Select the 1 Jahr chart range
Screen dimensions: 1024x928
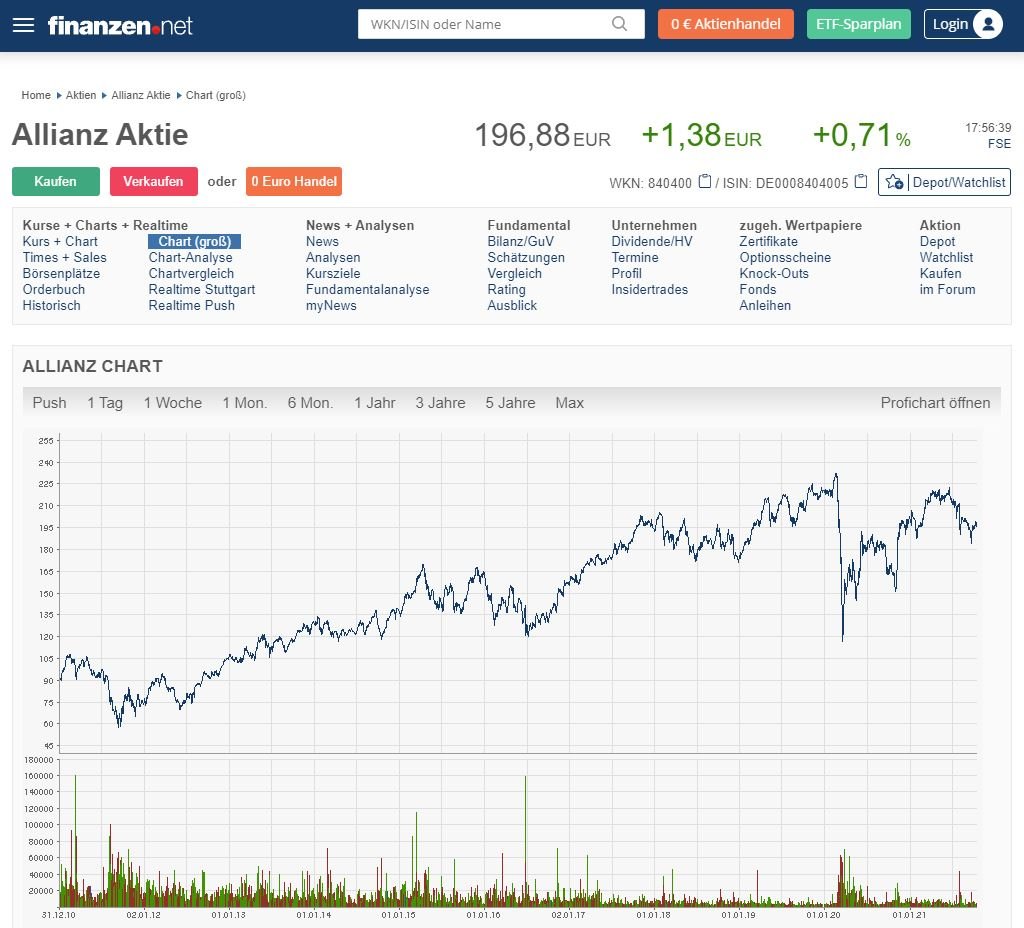click(x=375, y=403)
